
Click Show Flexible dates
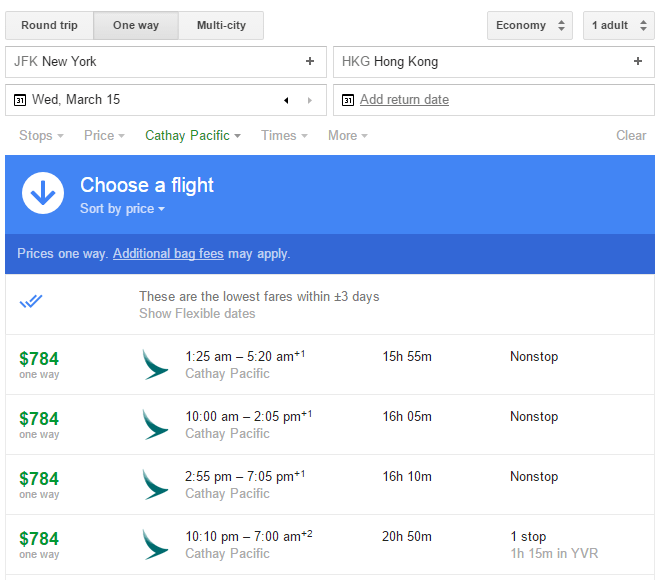coord(197,313)
